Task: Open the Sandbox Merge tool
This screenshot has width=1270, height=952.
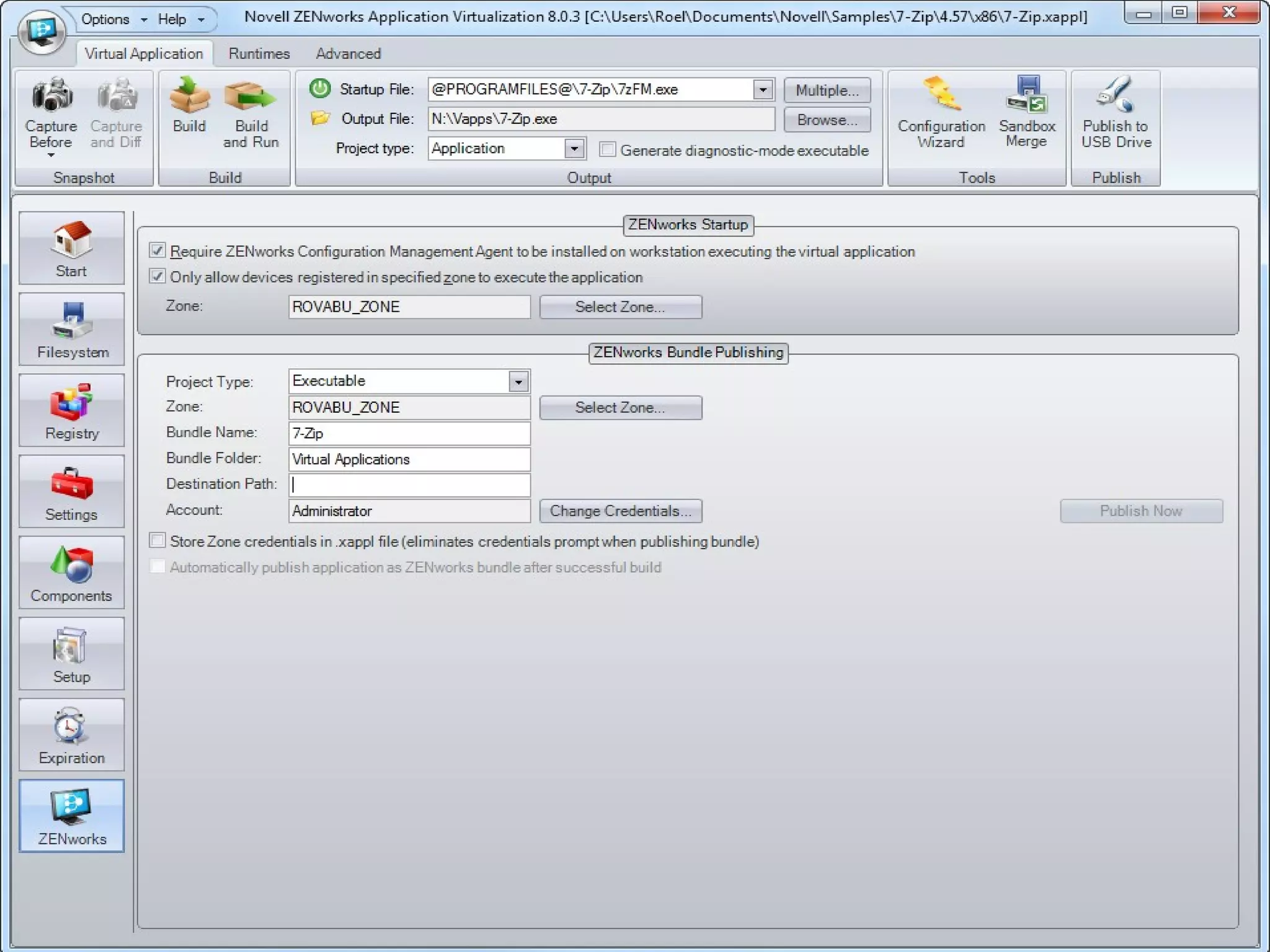Action: click(x=1027, y=112)
